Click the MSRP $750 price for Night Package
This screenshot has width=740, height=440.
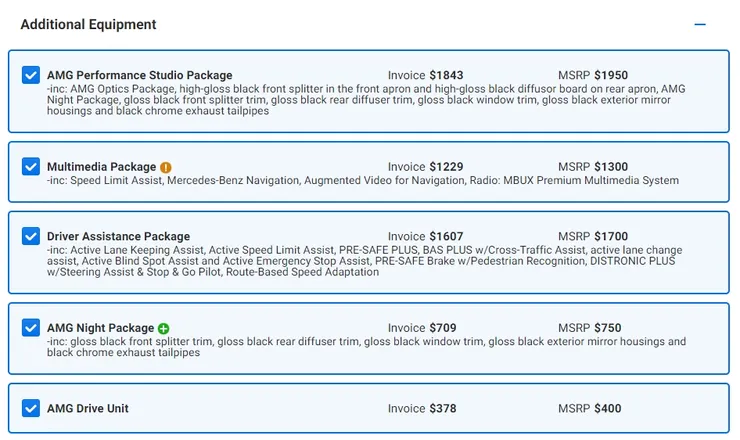pyautogui.click(x=589, y=328)
